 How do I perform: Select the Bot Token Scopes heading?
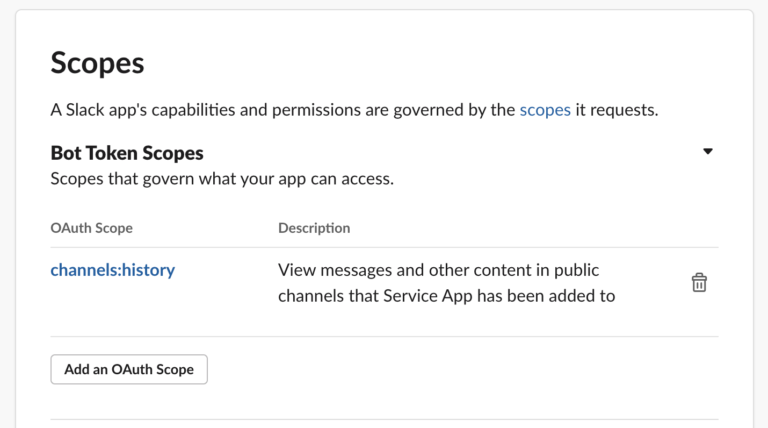[127, 153]
